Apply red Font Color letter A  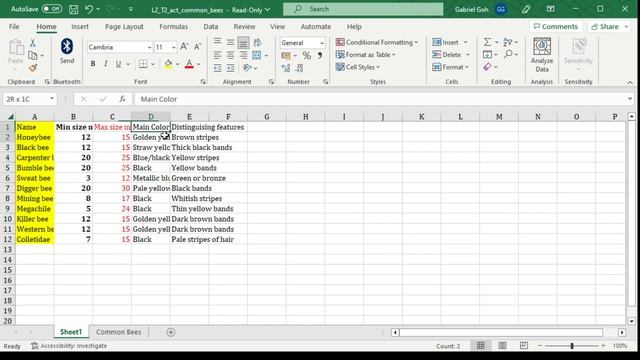pyautogui.click(x=189, y=64)
